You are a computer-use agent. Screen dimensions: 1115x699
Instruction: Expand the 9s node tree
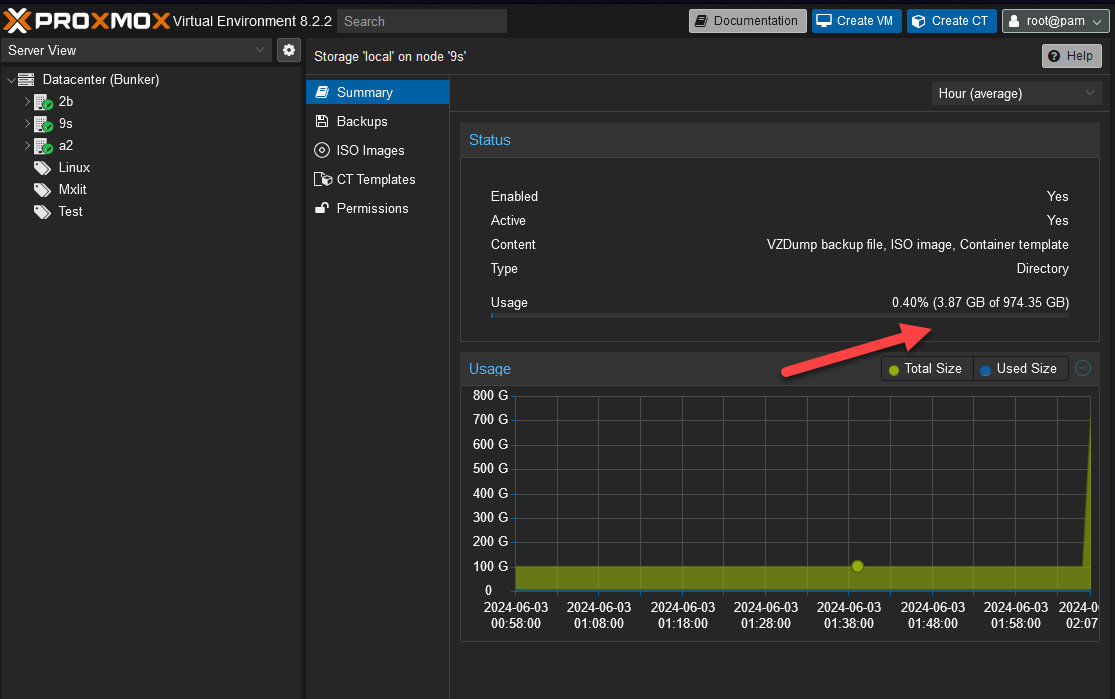click(x=28, y=124)
